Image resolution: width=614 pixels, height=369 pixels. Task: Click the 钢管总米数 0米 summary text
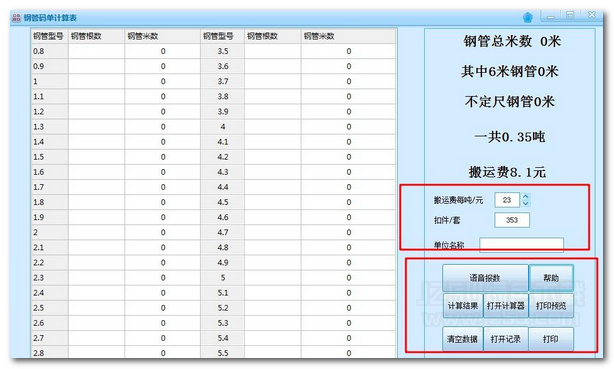pyautogui.click(x=512, y=41)
